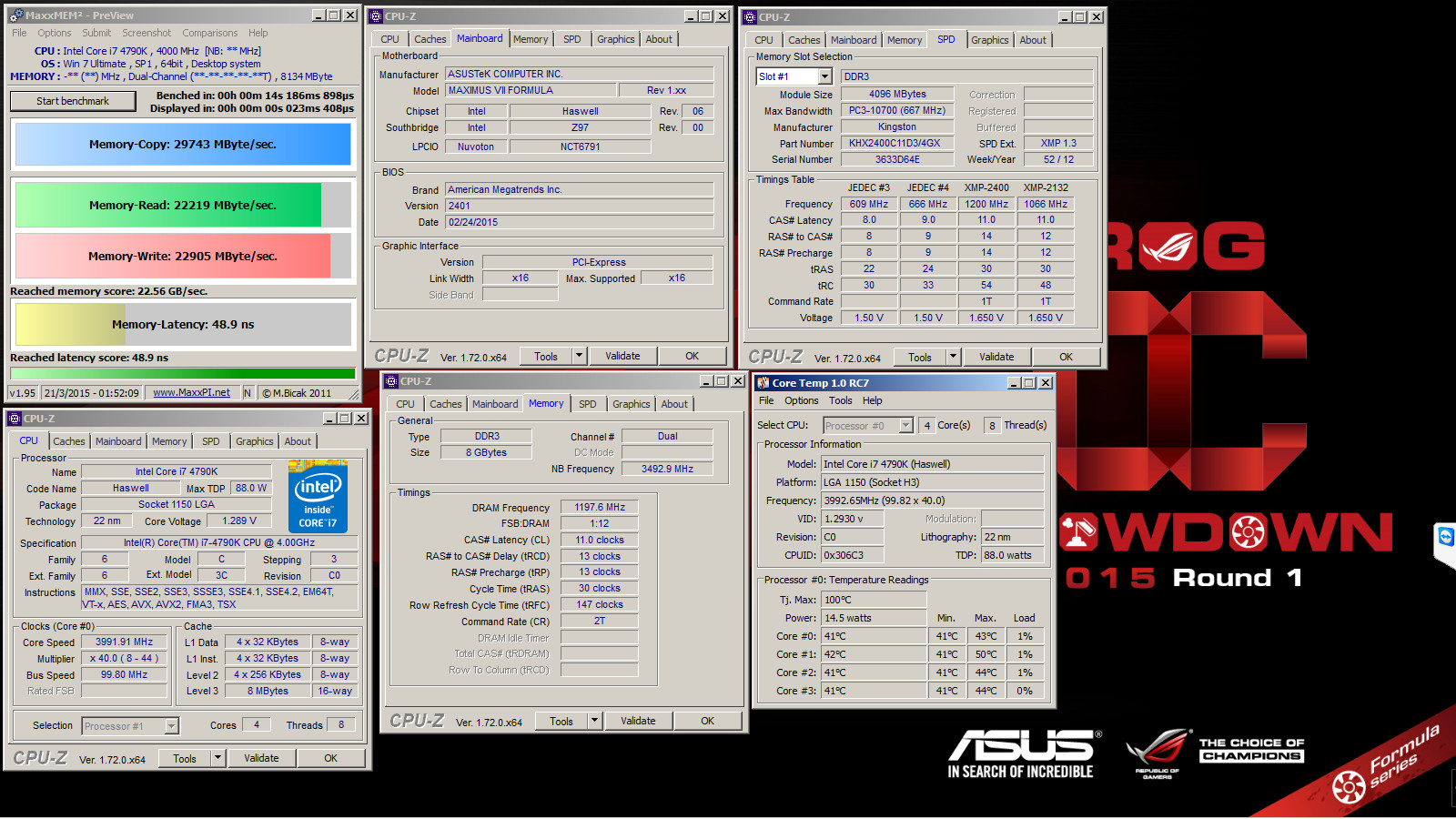The width and height of the screenshot is (1456, 819).
Task: Click the Memory-Read result bar
Action: pos(183,205)
